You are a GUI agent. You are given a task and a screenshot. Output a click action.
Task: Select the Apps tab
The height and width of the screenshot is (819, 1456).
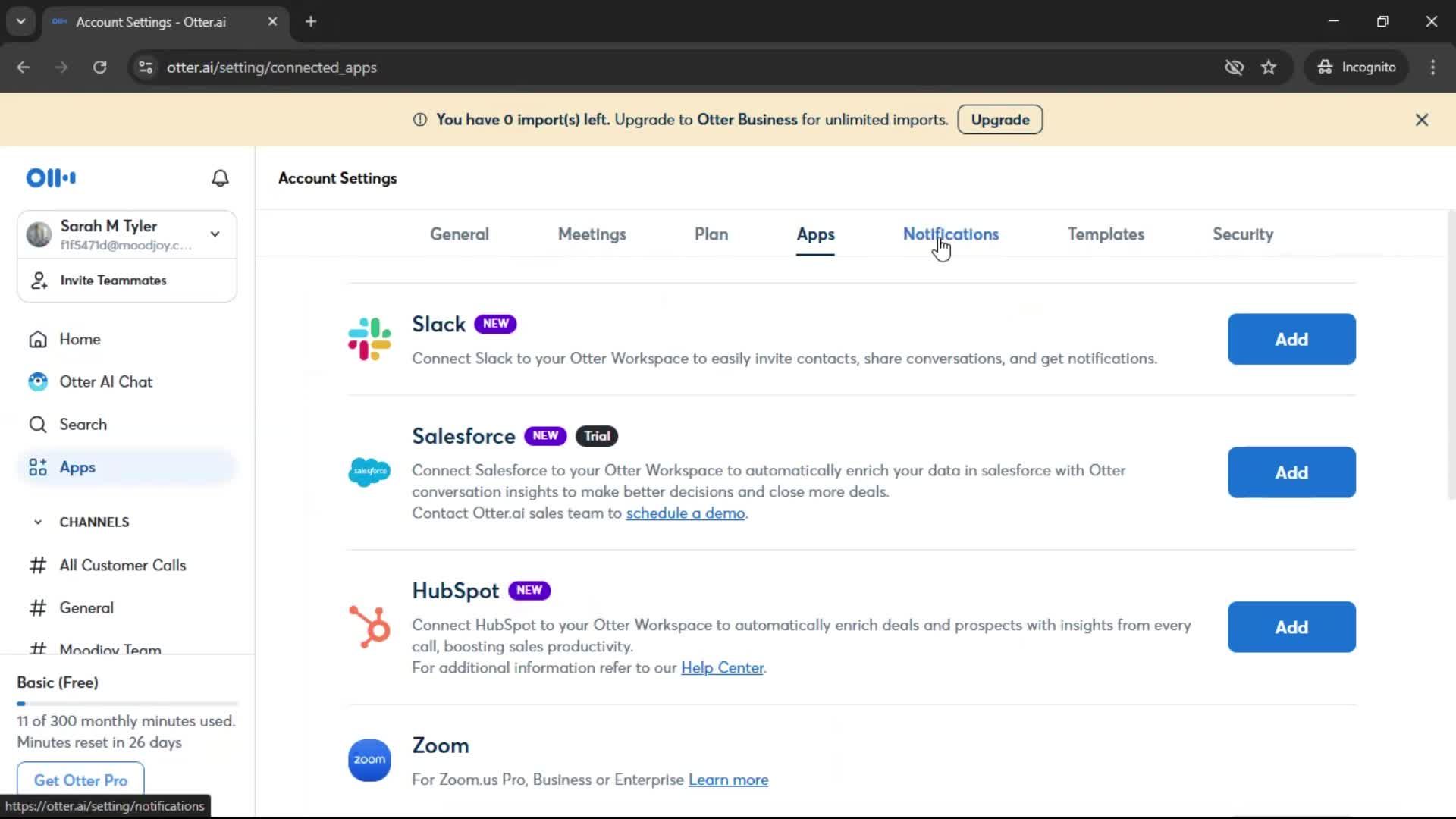tap(815, 235)
